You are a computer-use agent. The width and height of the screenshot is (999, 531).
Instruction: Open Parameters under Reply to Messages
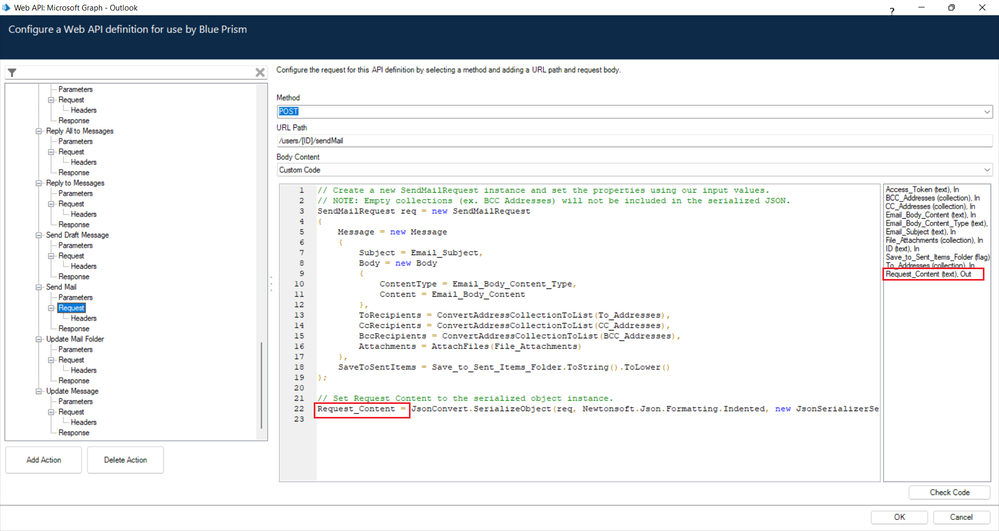click(75, 194)
